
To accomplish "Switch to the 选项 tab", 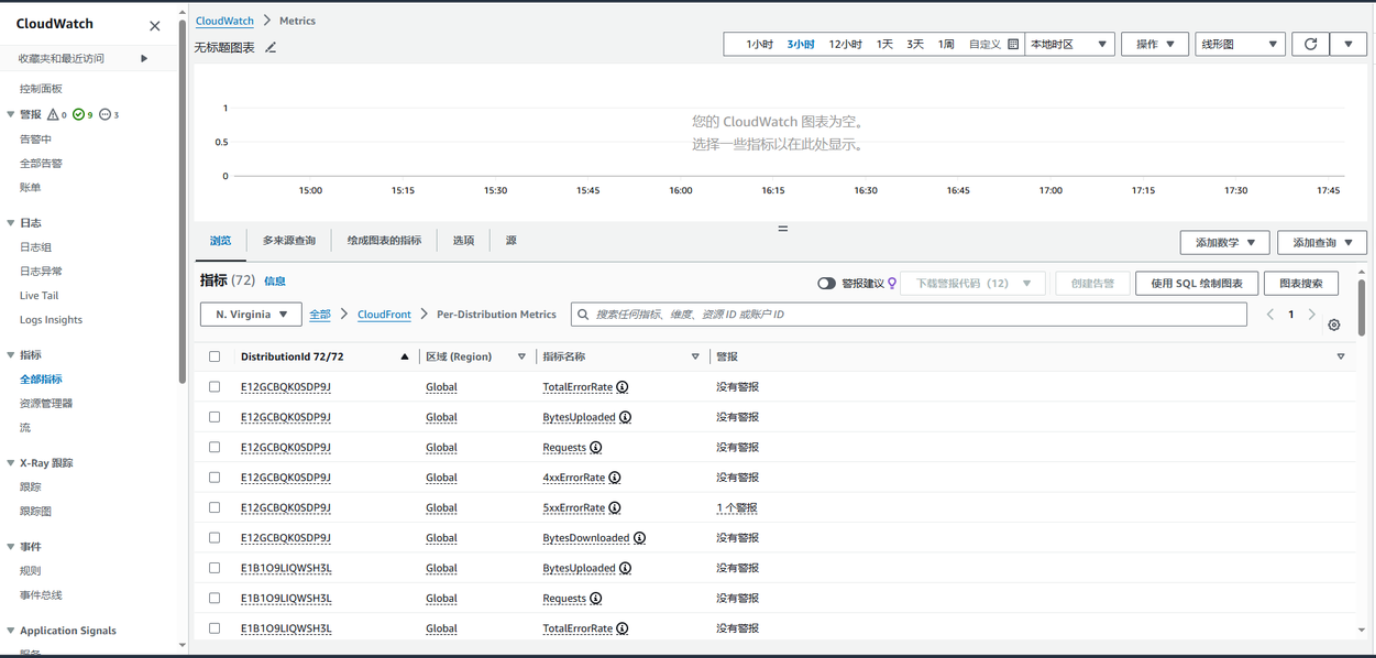I will 463,241.
